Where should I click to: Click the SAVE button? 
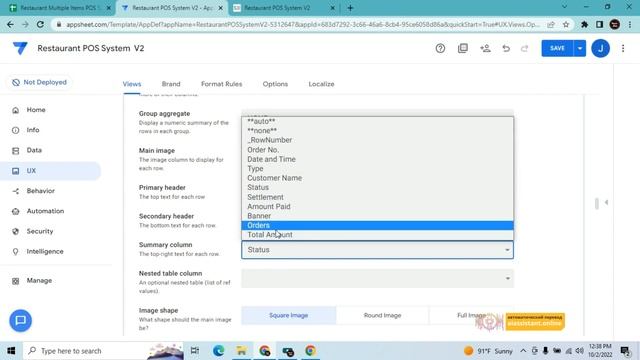557,48
